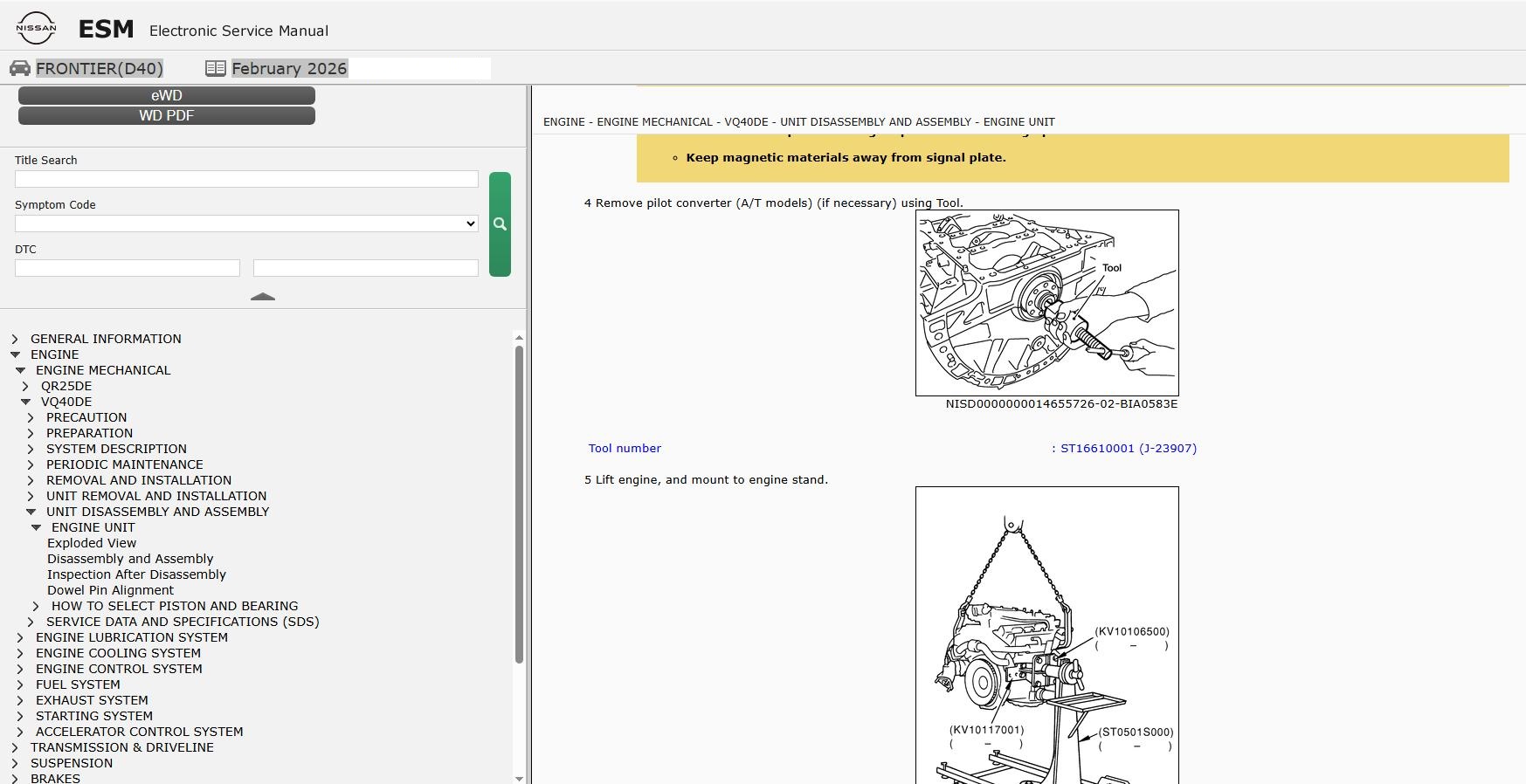This screenshot has height=784, width=1526.
Task: Select the February 2026 edition label
Action: click(x=289, y=68)
